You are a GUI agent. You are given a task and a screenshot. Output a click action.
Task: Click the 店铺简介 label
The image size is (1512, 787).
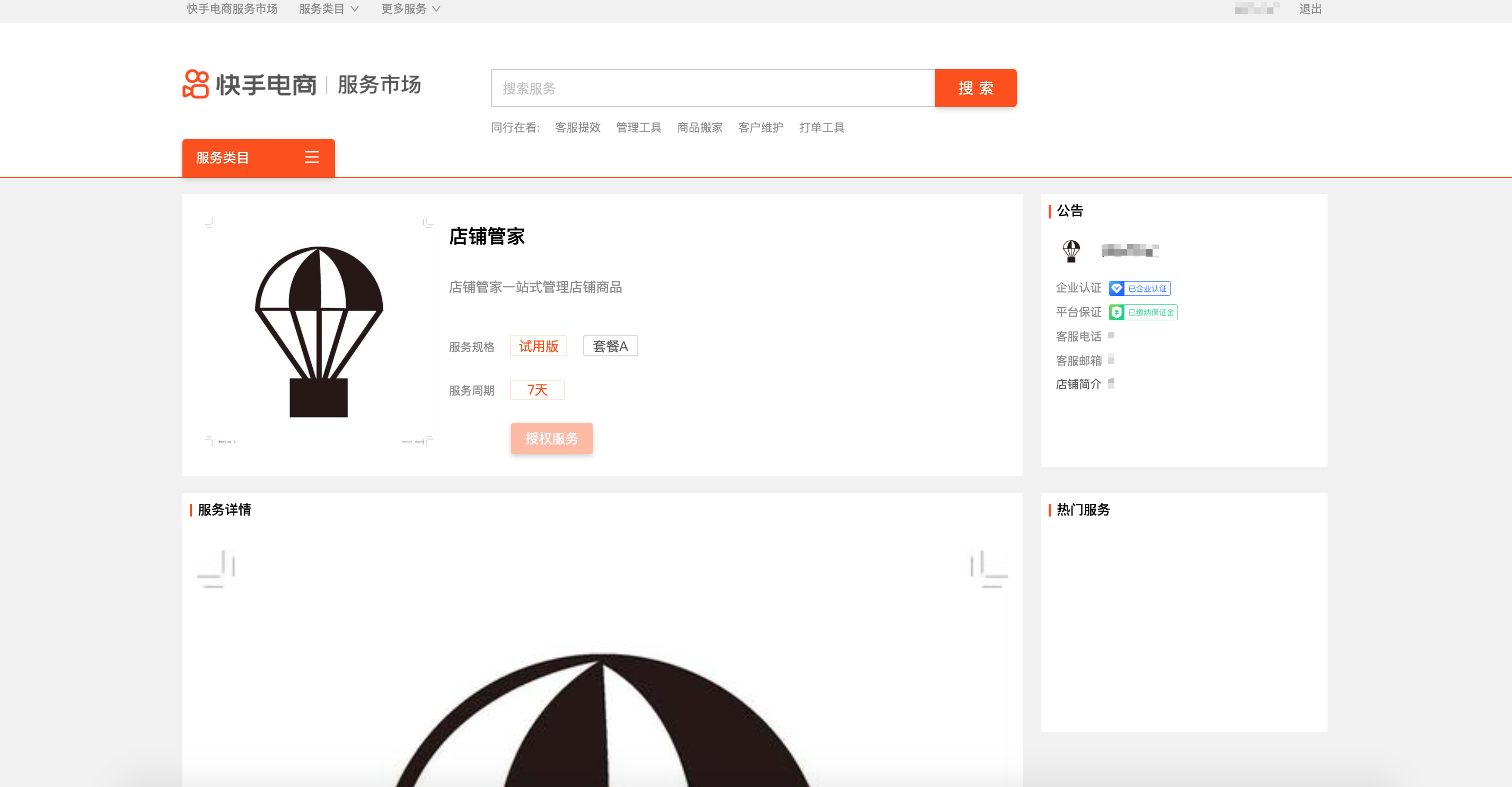[x=1078, y=384]
